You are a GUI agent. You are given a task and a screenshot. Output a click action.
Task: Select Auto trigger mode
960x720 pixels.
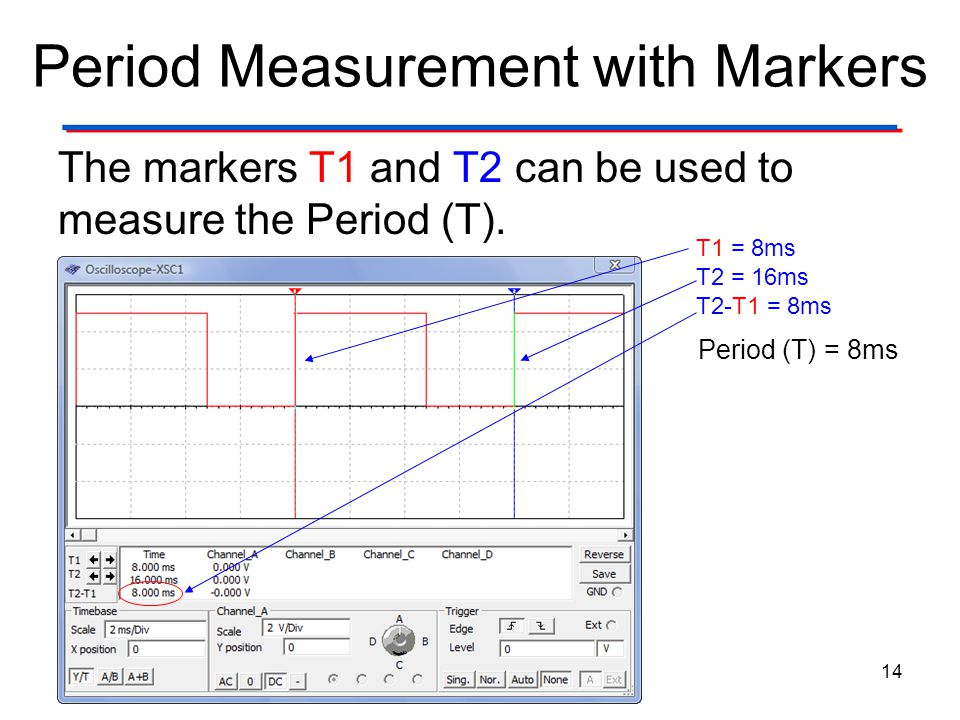point(522,680)
